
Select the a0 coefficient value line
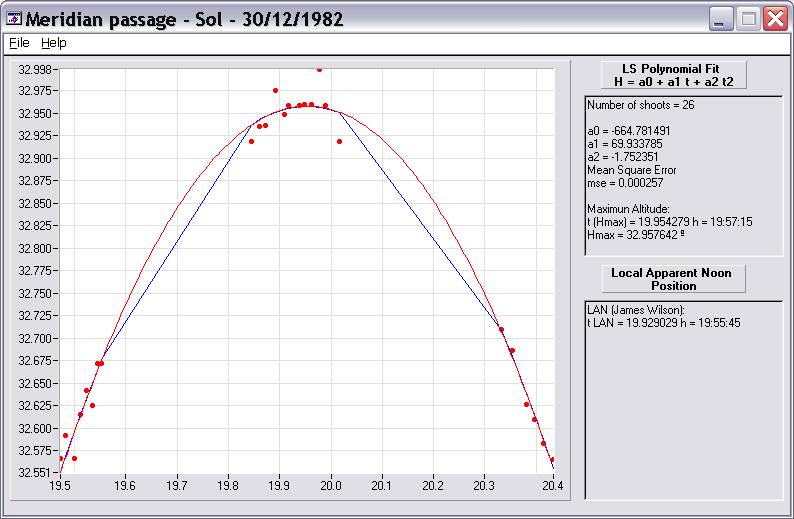[x=629, y=131]
